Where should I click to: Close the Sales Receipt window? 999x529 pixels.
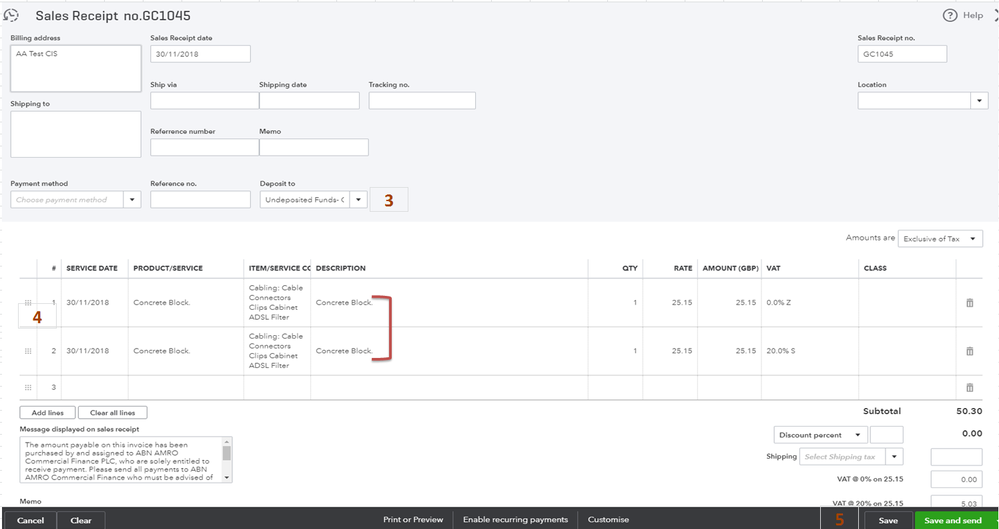click(995, 16)
